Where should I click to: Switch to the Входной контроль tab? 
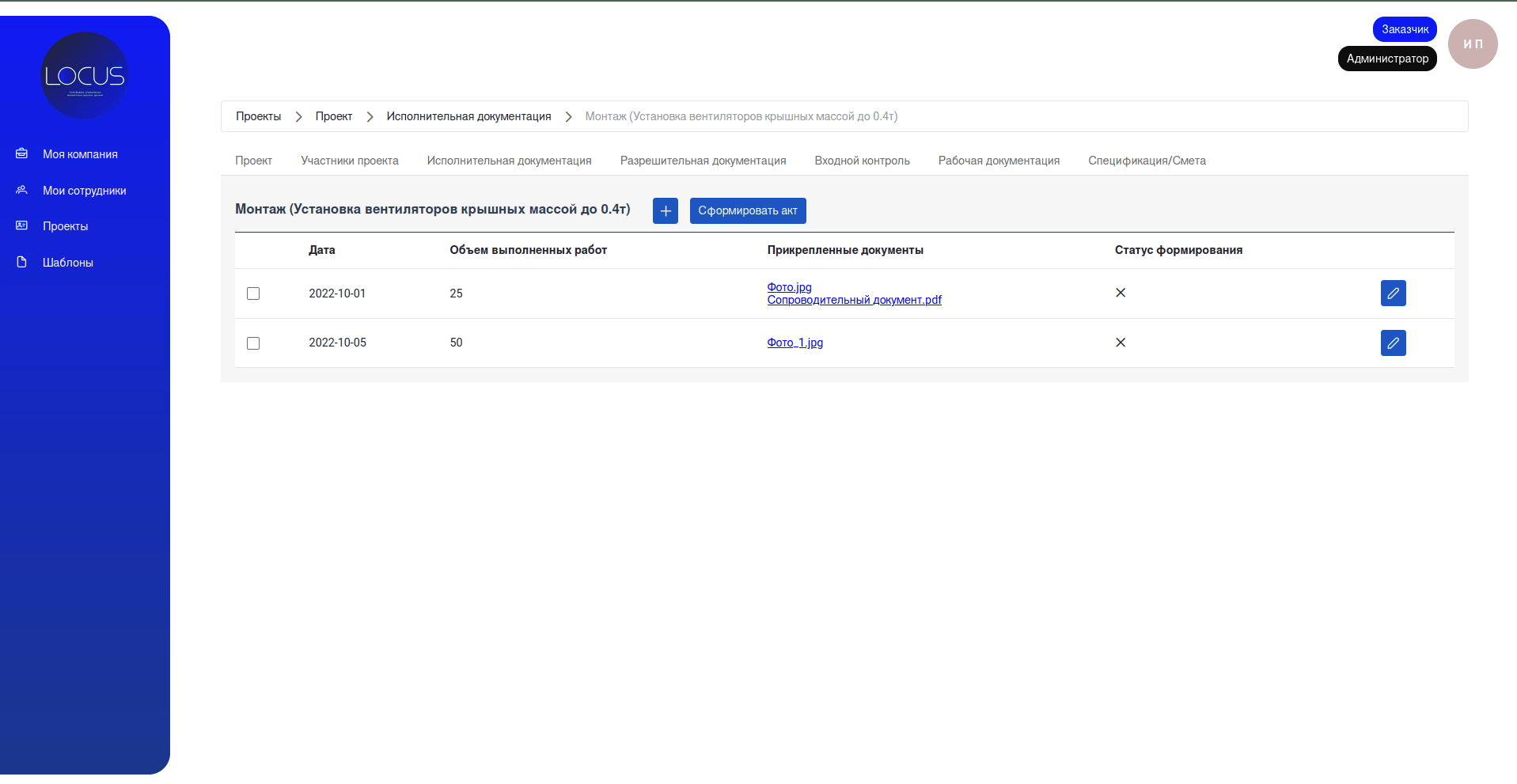862,161
